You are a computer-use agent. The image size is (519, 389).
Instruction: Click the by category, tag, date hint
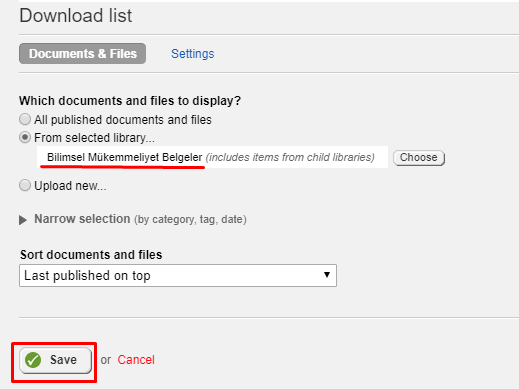(190, 219)
